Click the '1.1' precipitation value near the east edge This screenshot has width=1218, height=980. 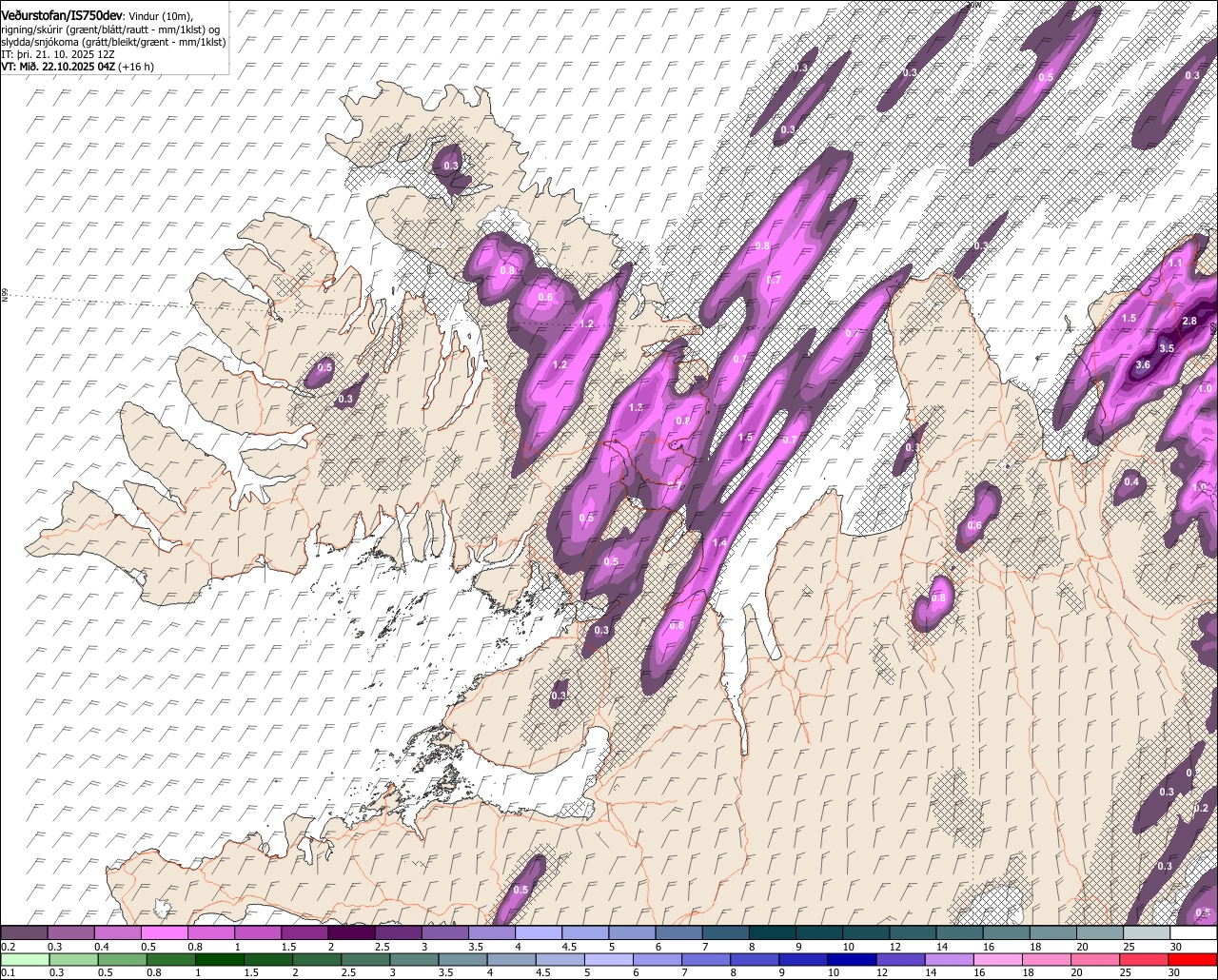(1175, 264)
